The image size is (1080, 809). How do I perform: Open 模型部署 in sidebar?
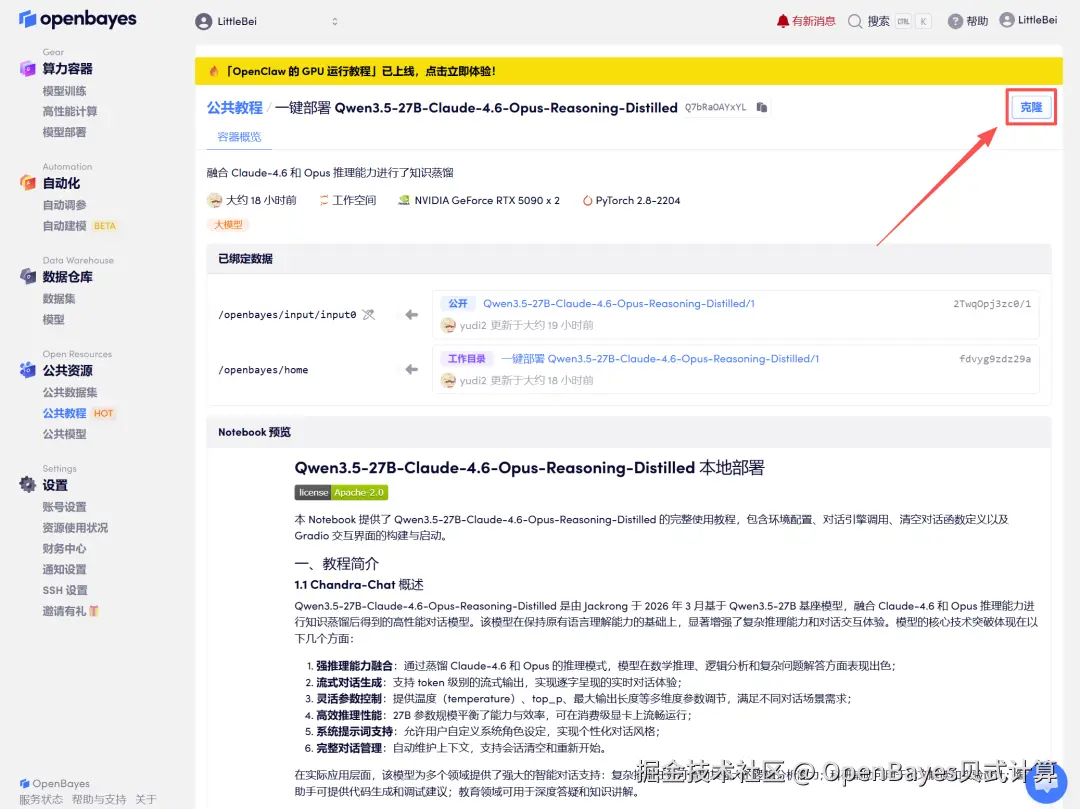(64, 132)
